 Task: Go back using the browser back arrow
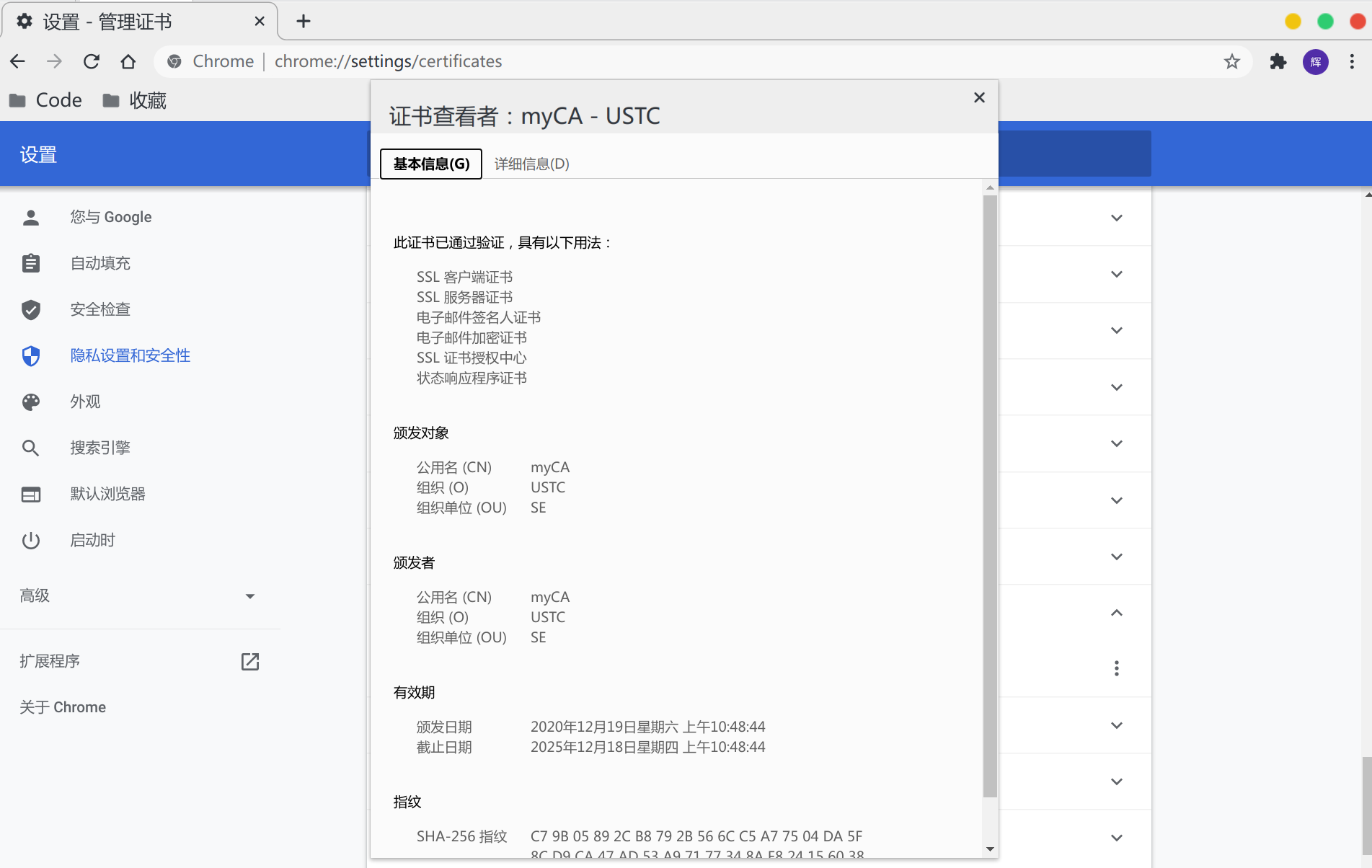[x=18, y=62]
